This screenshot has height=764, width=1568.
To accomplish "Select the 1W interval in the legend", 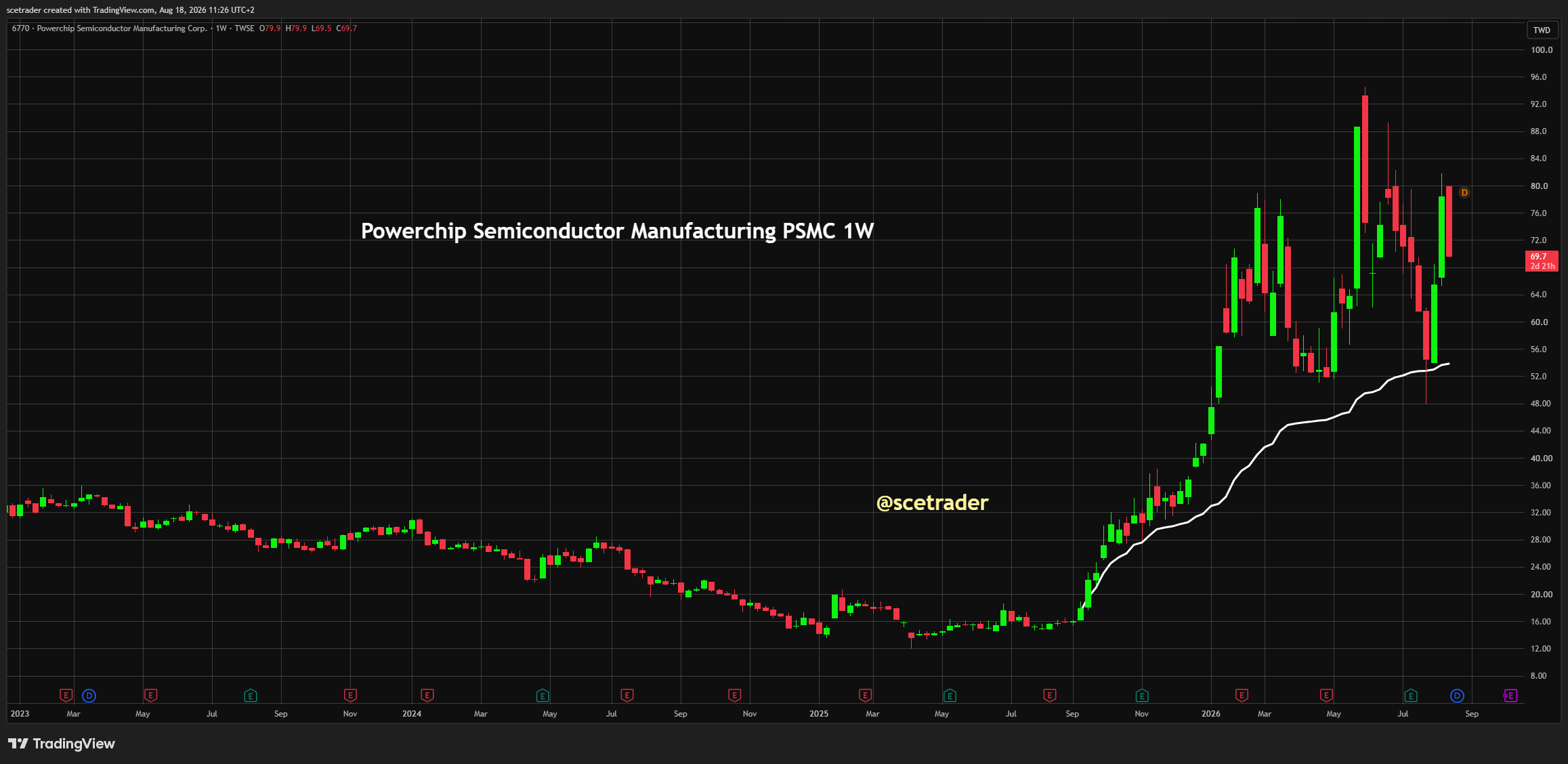I will tap(221, 28).
